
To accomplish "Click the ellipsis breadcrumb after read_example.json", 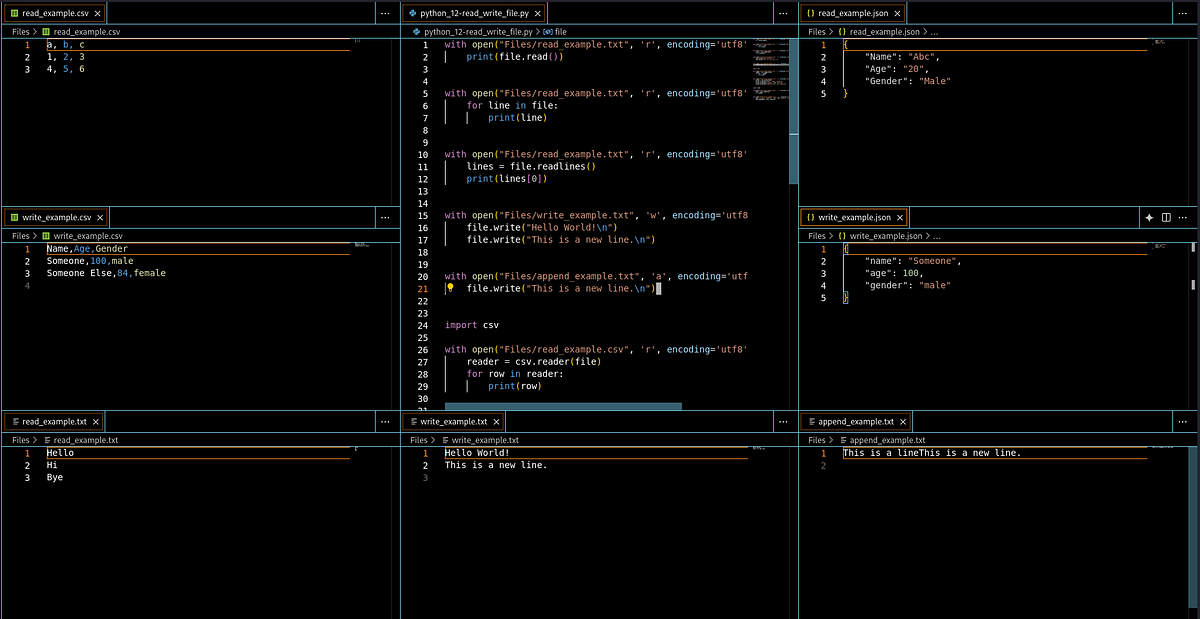I will click(x=936, y=32).
